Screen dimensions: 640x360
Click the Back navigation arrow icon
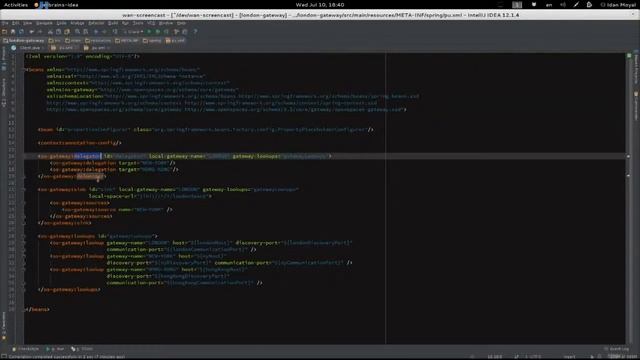(96, 32)
